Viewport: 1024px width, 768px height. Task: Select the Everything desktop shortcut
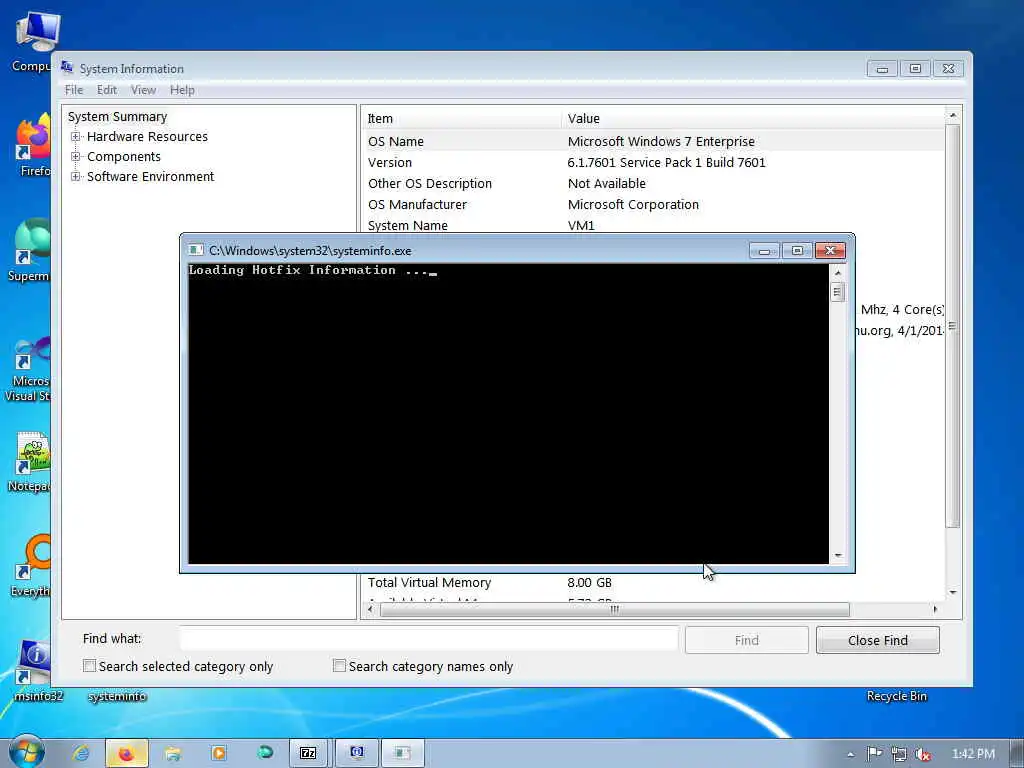point(31,566)
